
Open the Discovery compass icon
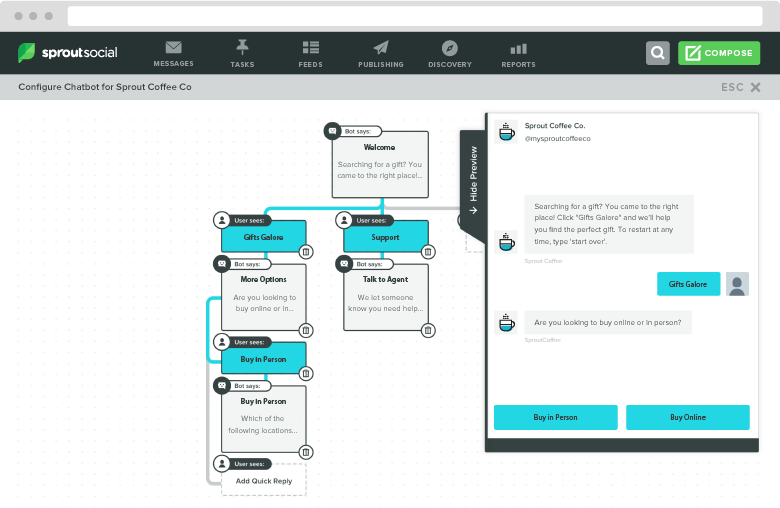[x=450, y=48]
